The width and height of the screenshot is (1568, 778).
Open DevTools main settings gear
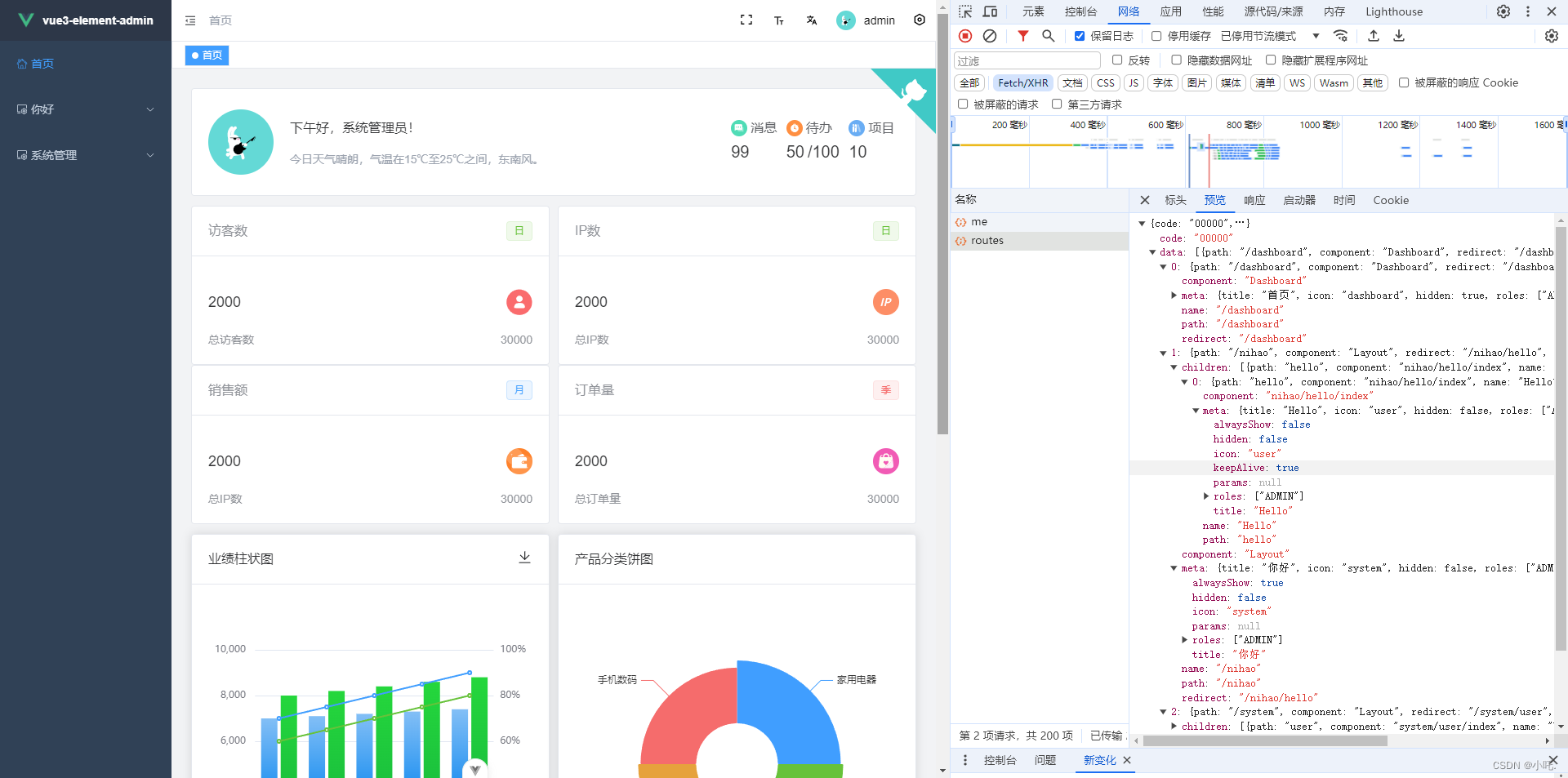pos(1503,11)
